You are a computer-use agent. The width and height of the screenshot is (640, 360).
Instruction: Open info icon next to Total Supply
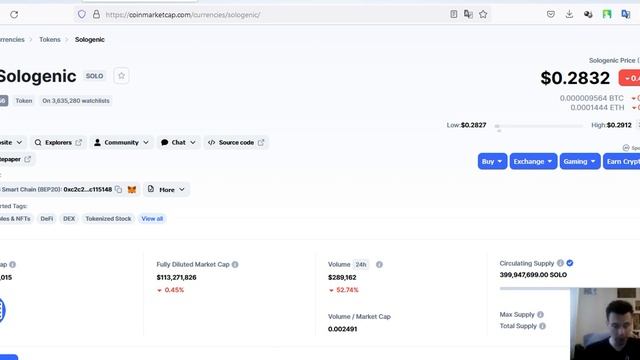click(x=542, y=326)
